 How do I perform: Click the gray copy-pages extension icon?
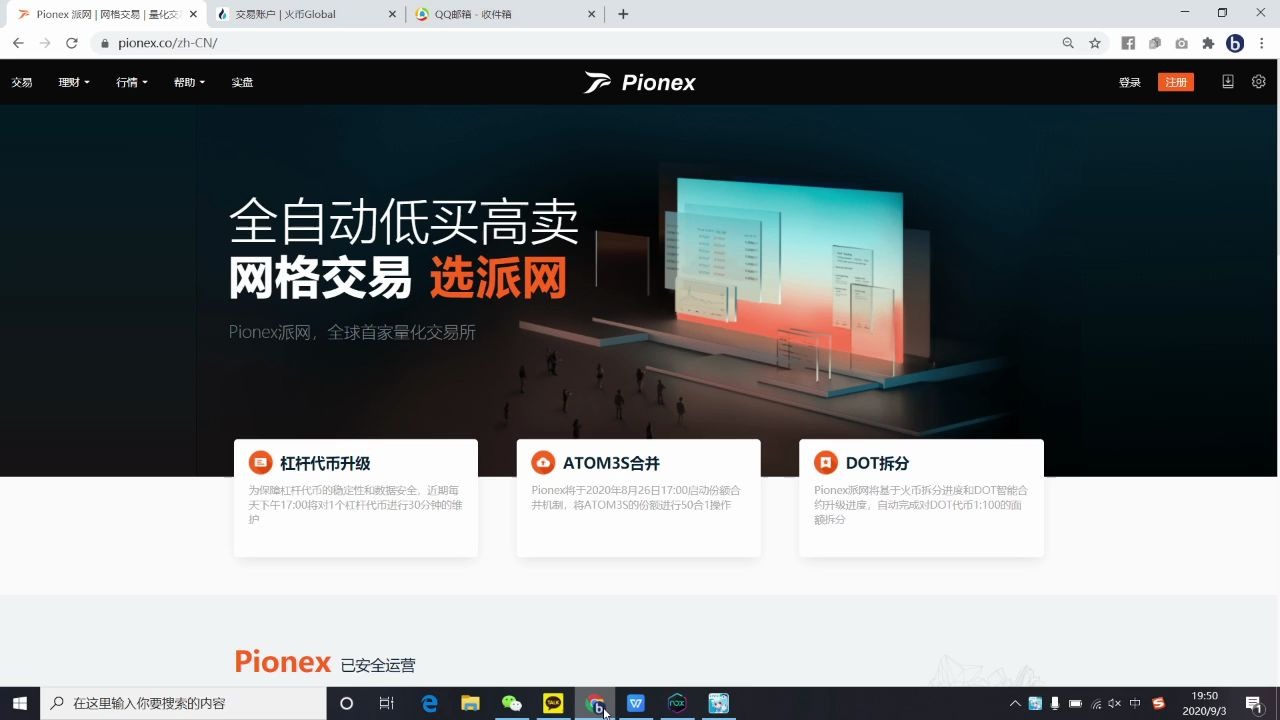click(1155, 43)
